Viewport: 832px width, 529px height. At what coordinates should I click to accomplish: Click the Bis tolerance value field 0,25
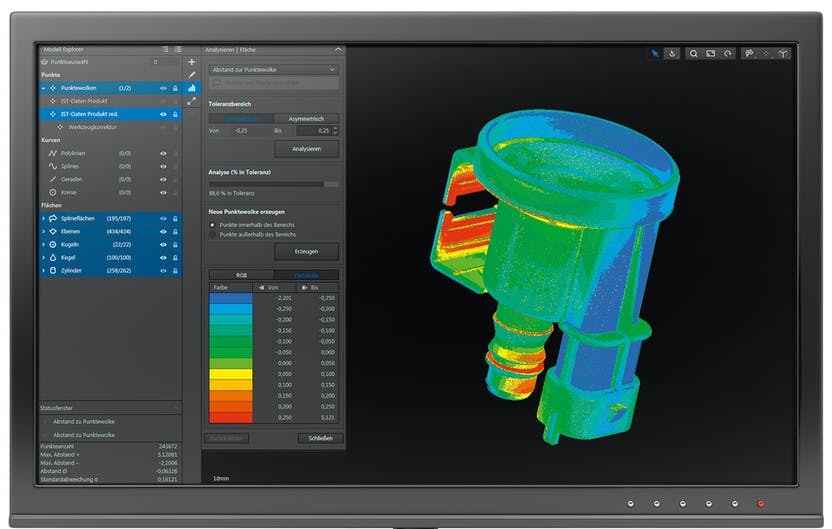(314, 131)
